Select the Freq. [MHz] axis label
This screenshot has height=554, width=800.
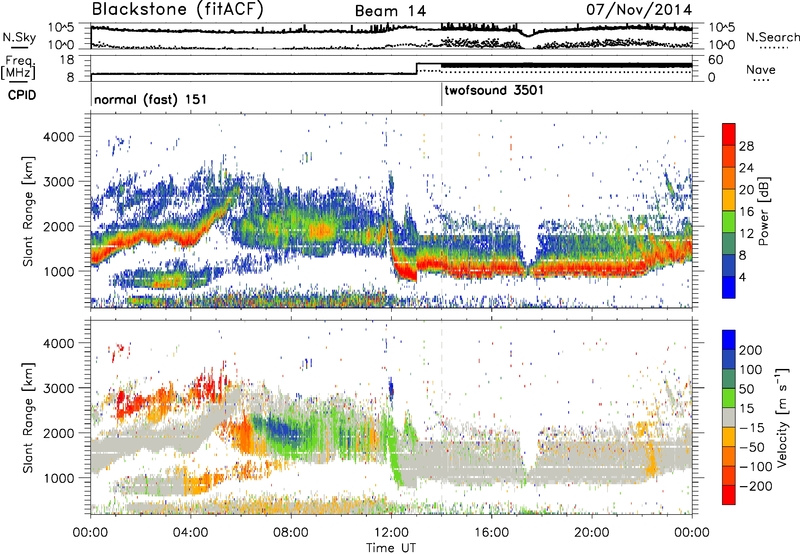(x=19, y=67)
